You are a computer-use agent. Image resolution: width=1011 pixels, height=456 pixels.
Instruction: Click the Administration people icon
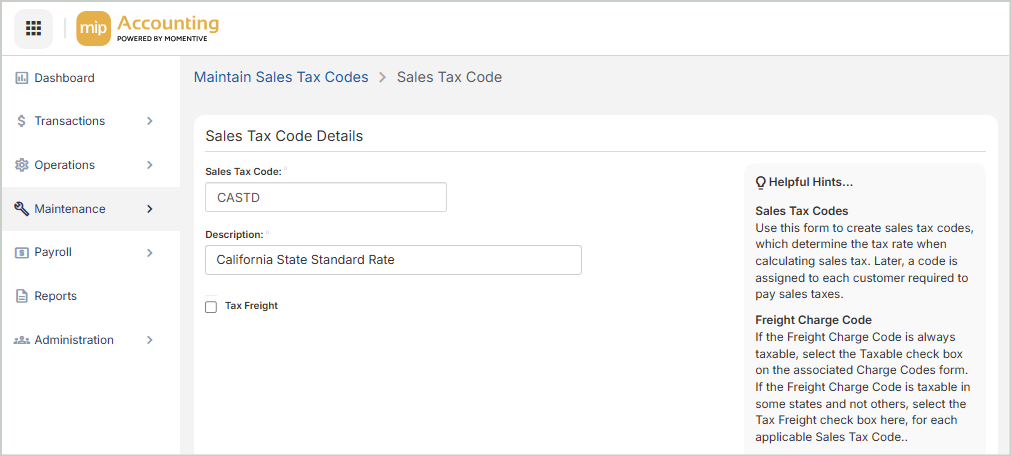click(21, 340)
